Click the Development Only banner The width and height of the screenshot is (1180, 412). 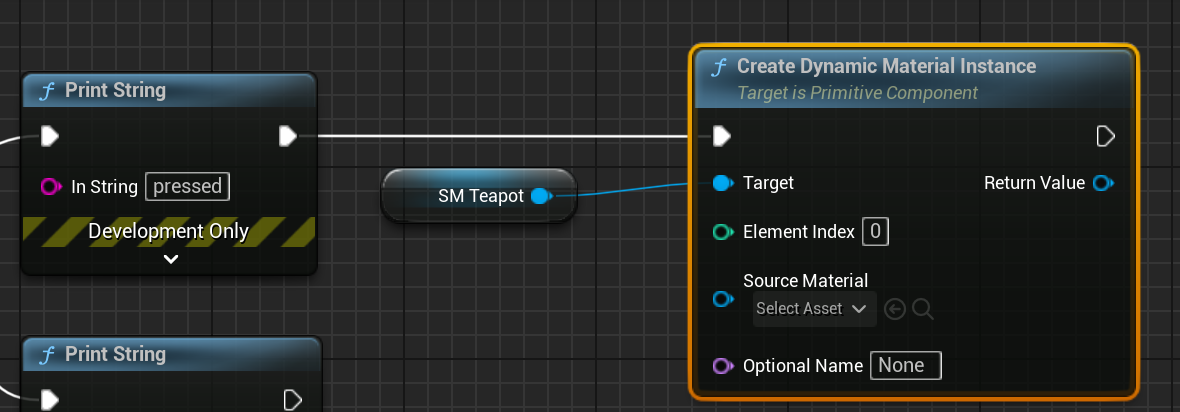(x=169, y=231)
